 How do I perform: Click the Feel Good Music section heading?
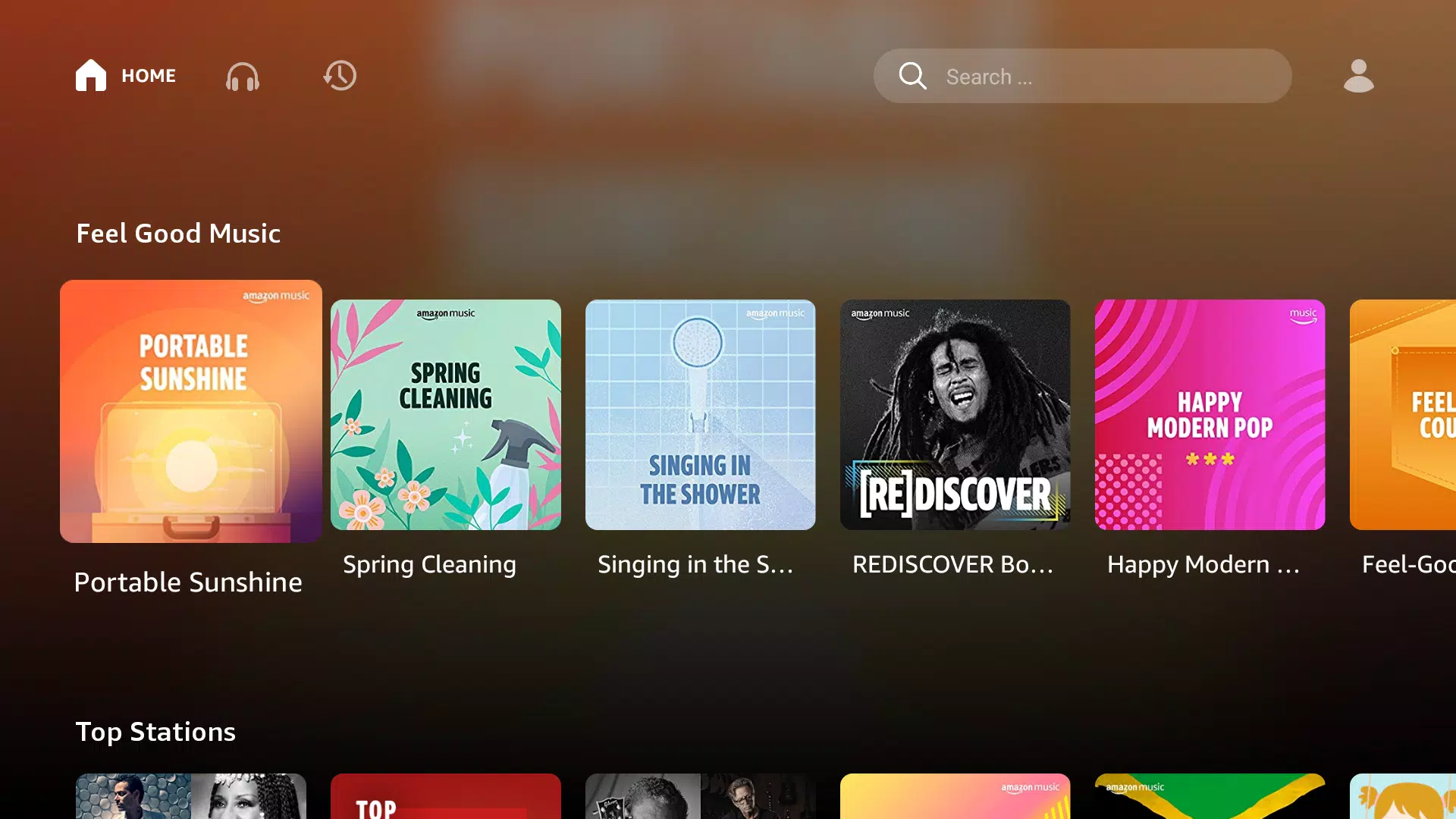[x=178, y=232]
